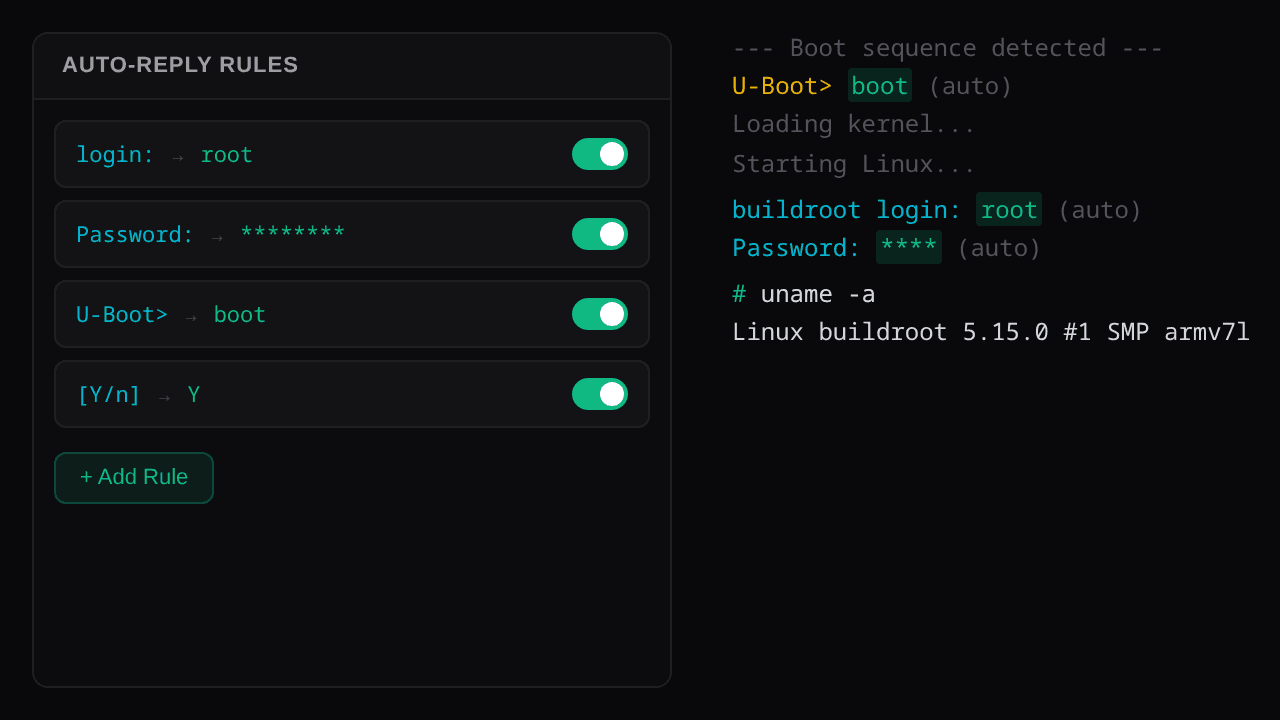This screenshot has height=720, width=1280.
Task: Click the AUTO-REPLY RULES panel header
Action: click(180, 65)
